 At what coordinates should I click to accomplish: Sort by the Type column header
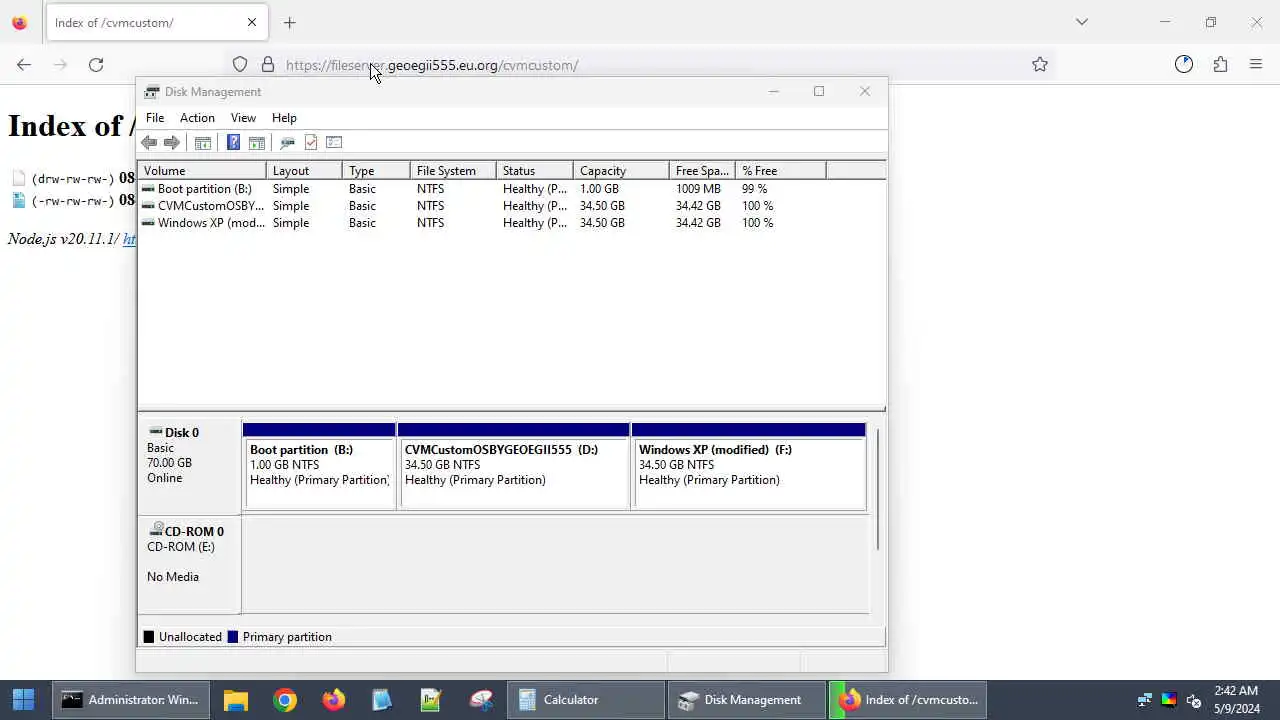pos(376,171)
